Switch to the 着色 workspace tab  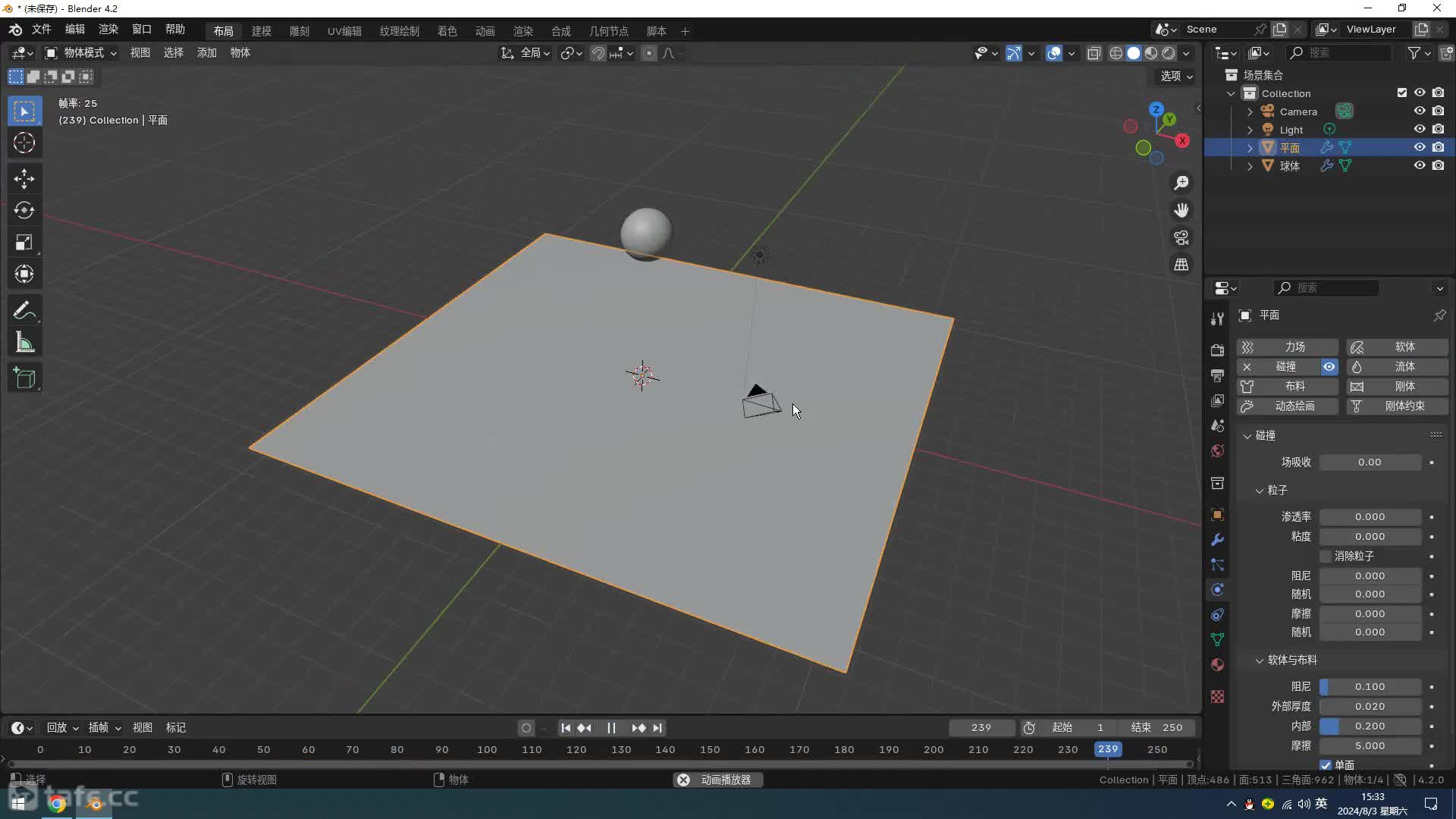click(x=447, y=31)
